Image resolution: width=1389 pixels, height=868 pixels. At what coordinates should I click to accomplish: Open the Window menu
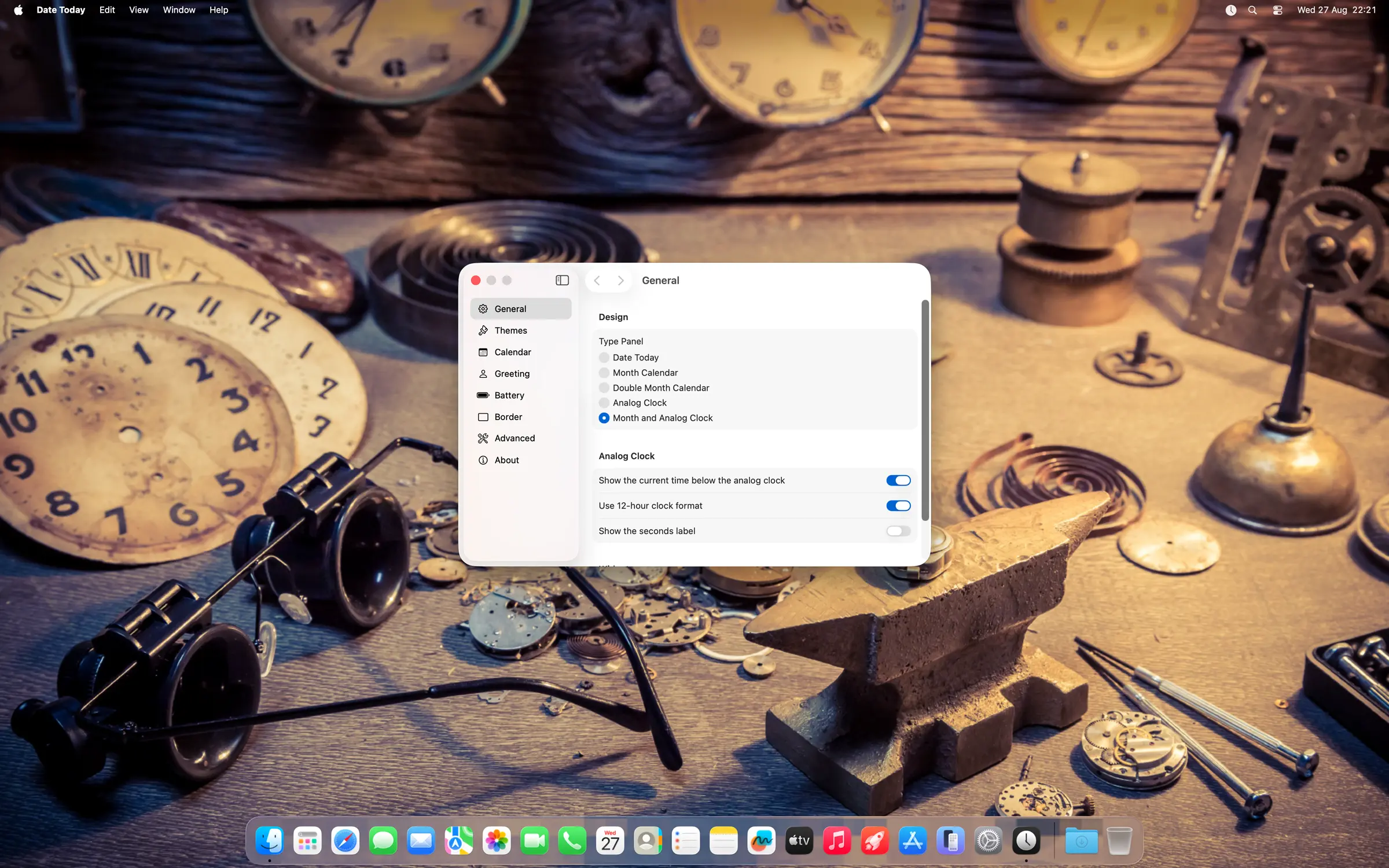179,10
